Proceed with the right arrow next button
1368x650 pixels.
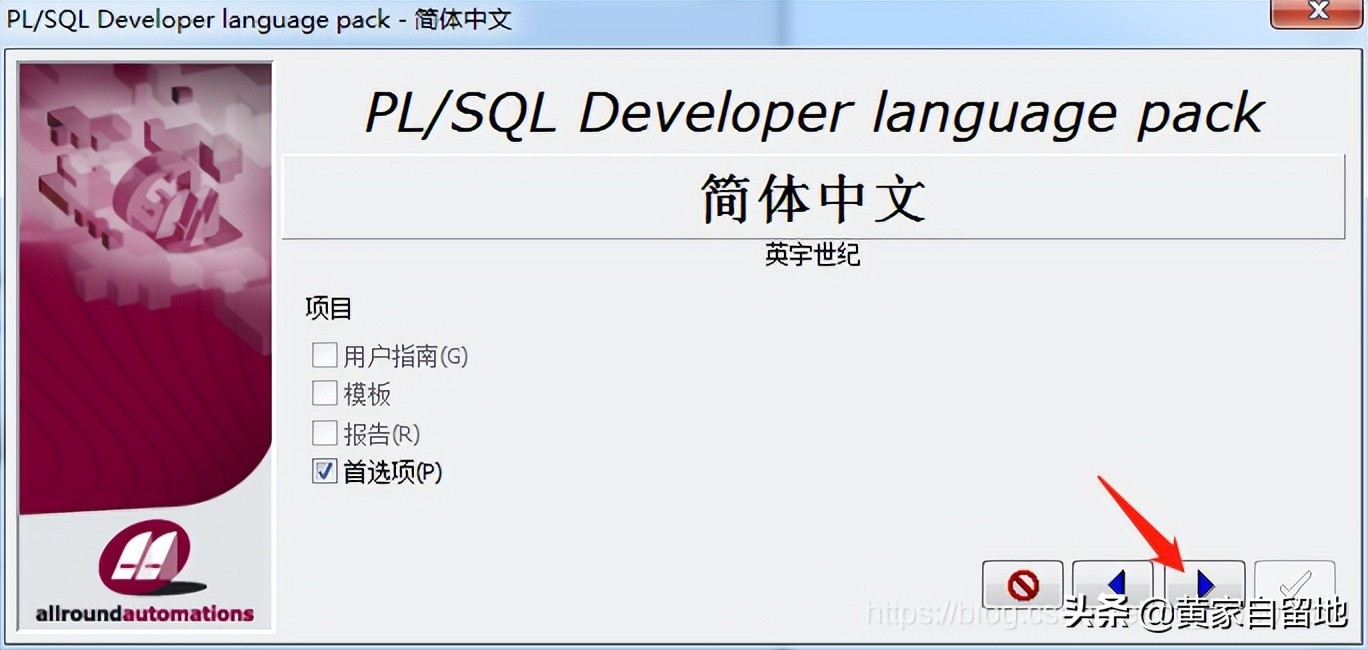(x=1204, y=584)
